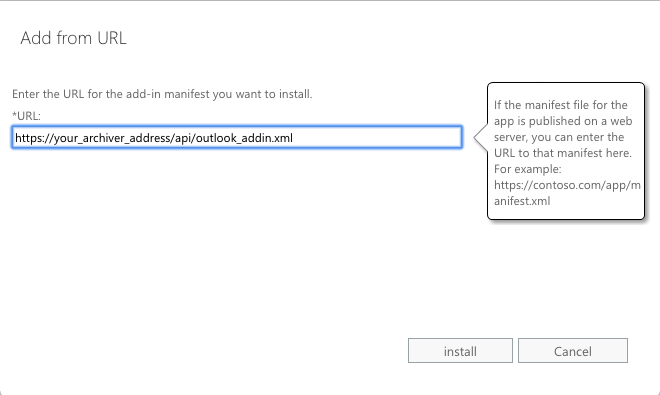Click the tooltip's pointer arrow beside URL field

(481, 137)
